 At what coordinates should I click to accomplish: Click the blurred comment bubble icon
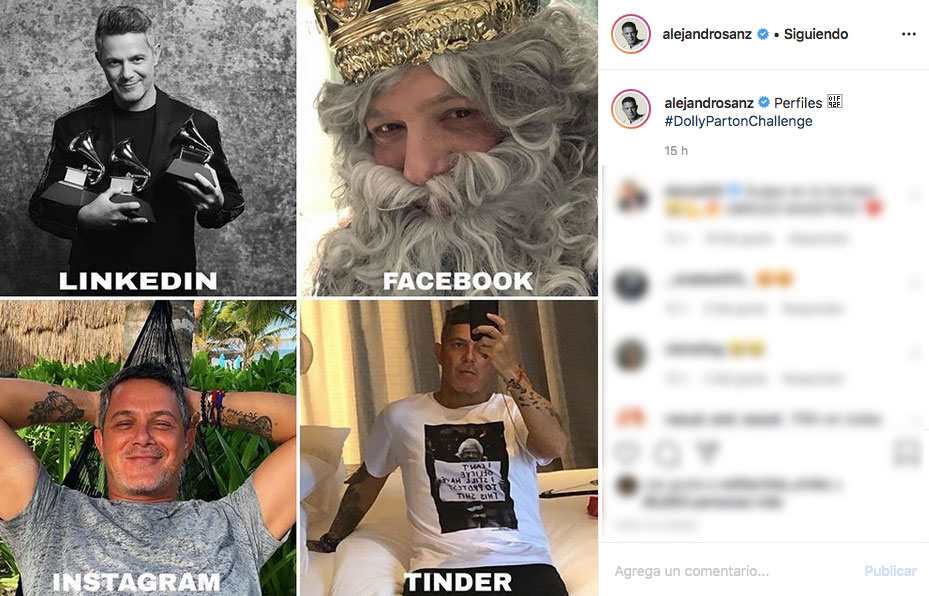point(667,453)
